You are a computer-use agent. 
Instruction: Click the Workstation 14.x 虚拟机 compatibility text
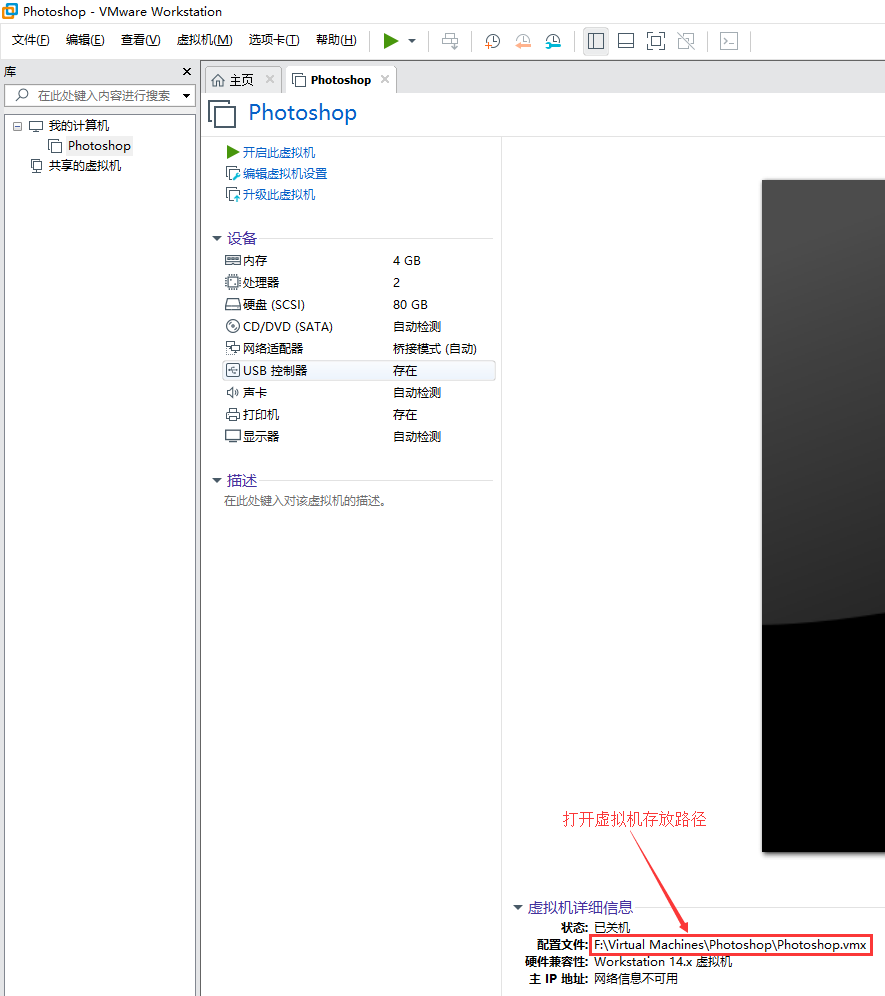[x=663, y=962]
